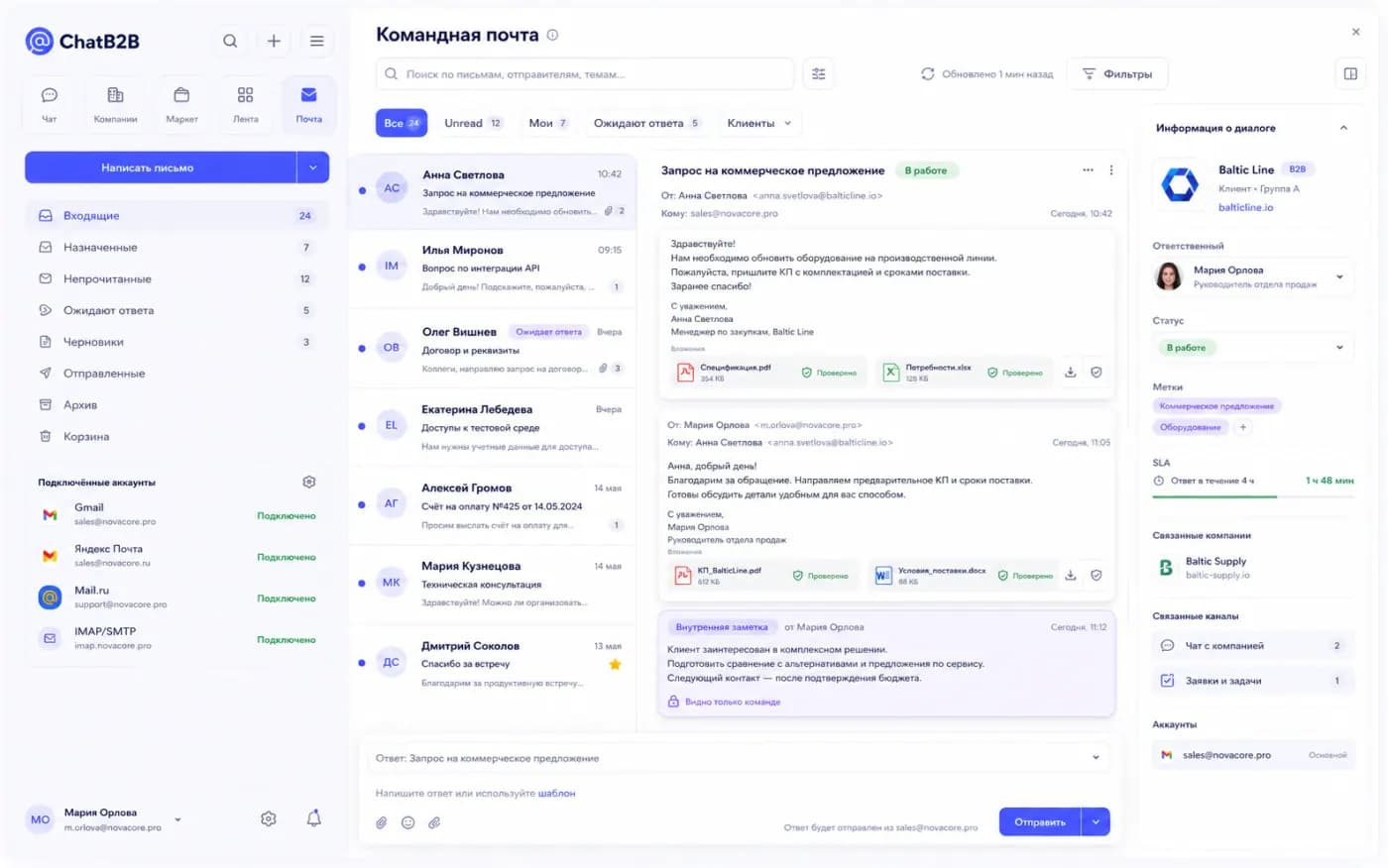Add a new label with plus icon under Метки
This screenshot has height=868, width=1388.
point(1243,427)
